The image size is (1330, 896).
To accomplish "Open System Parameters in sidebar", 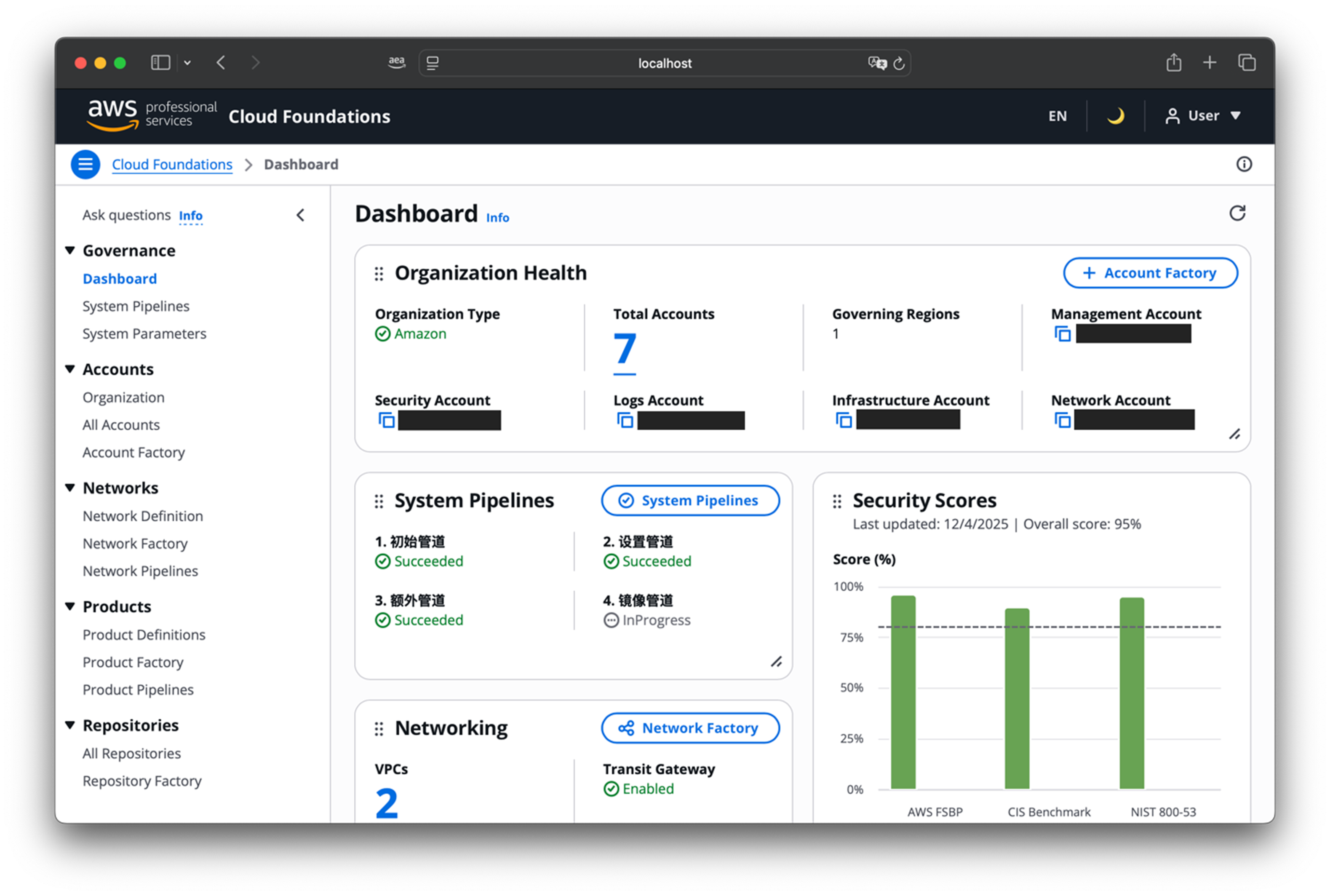I will pyautogui.click(x=144, y=334).
